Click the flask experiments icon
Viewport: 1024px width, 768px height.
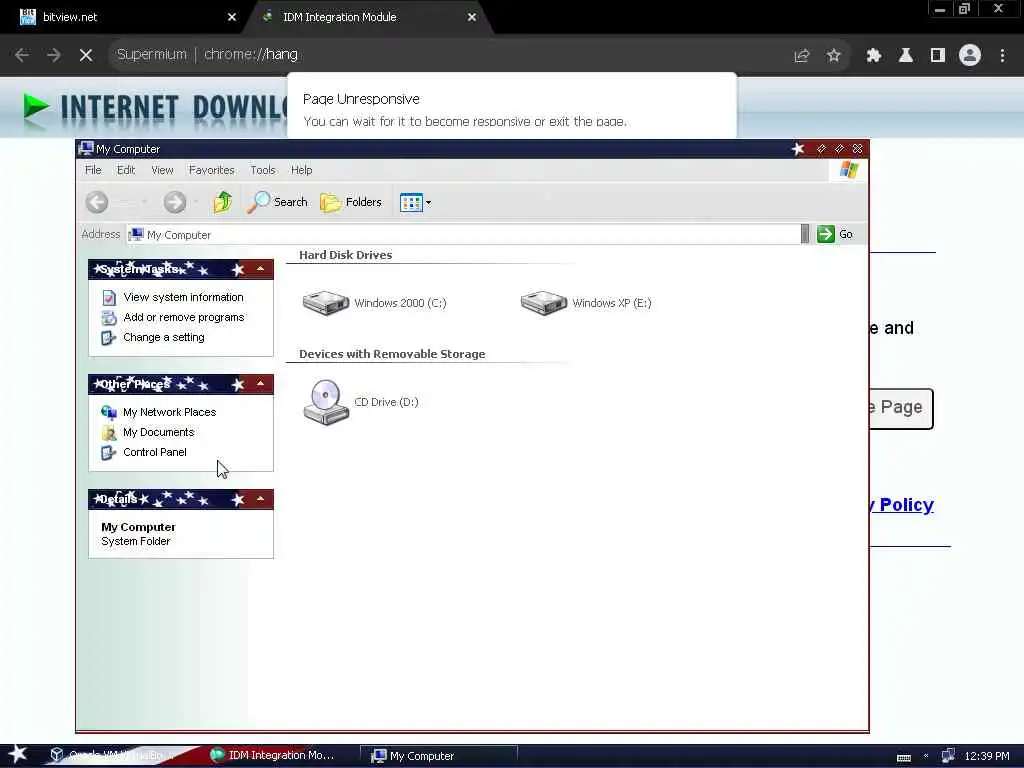pos(906,56)
